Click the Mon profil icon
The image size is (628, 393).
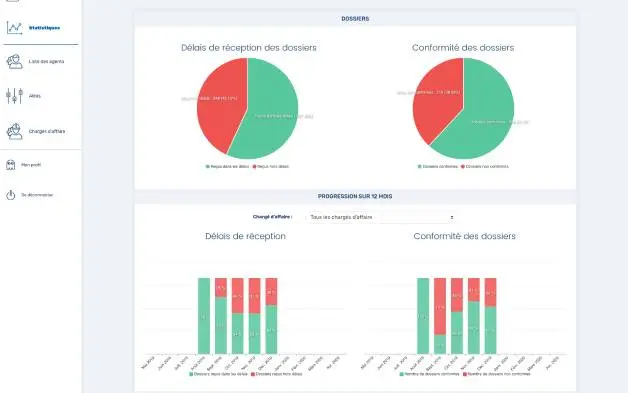click(11, 165)
